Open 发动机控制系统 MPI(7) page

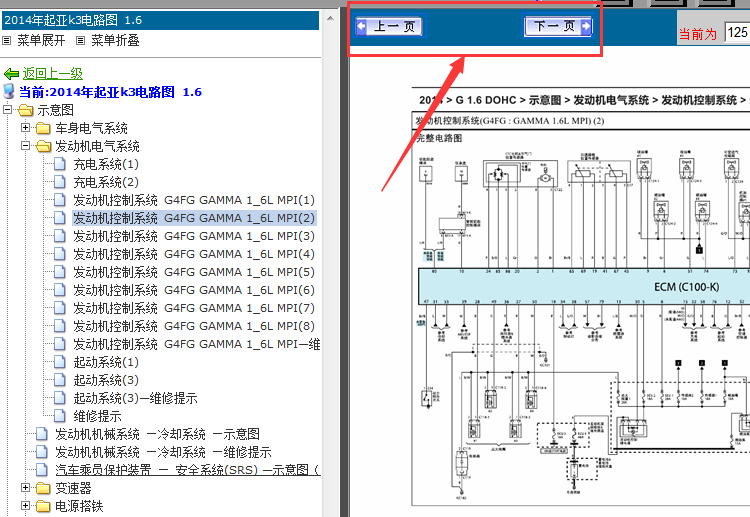click(194, 308)
